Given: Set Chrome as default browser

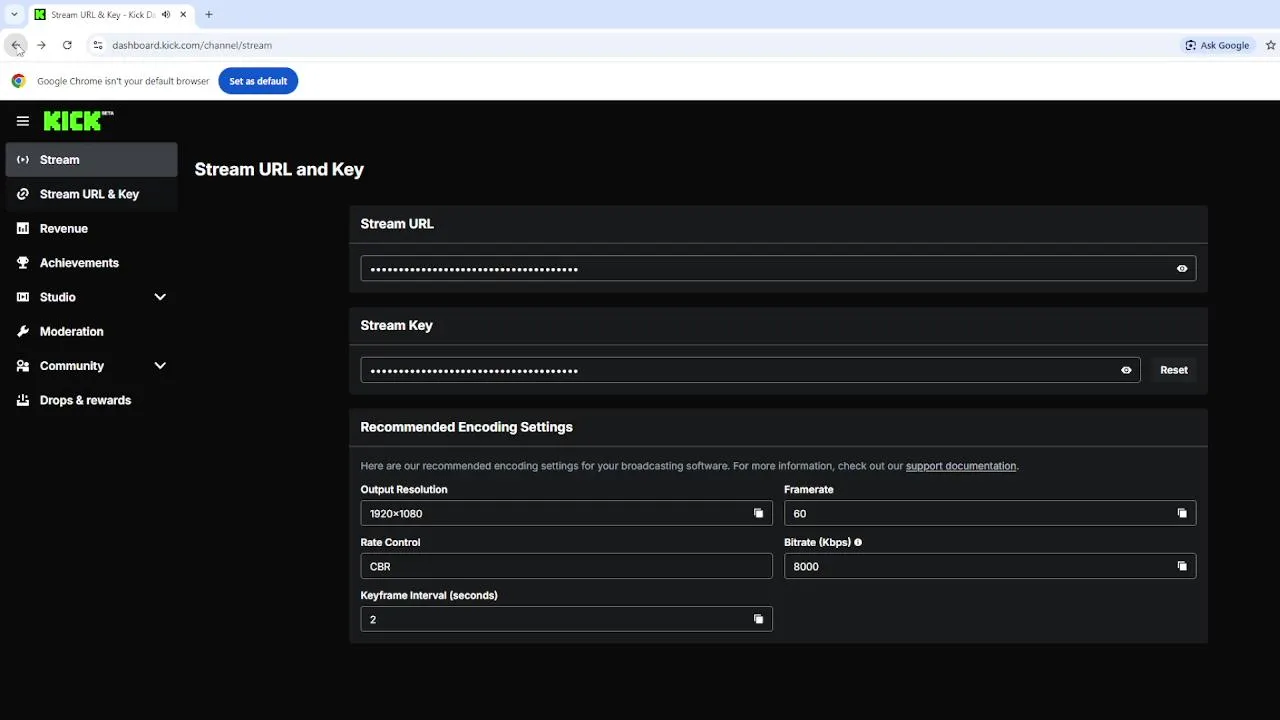Looking at the screenshot, I should (258, 81).
